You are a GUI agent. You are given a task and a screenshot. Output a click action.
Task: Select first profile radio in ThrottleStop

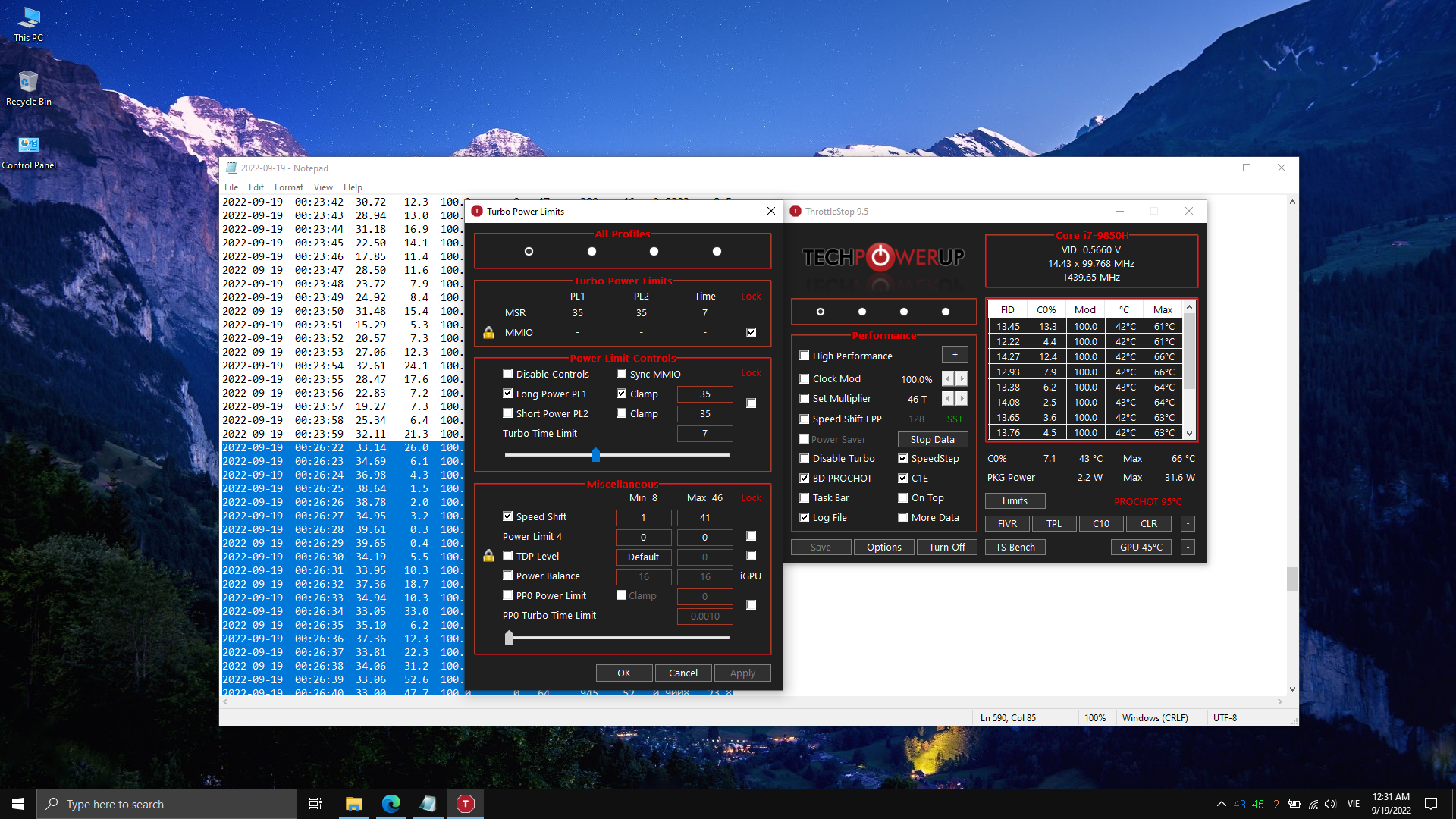821,312
